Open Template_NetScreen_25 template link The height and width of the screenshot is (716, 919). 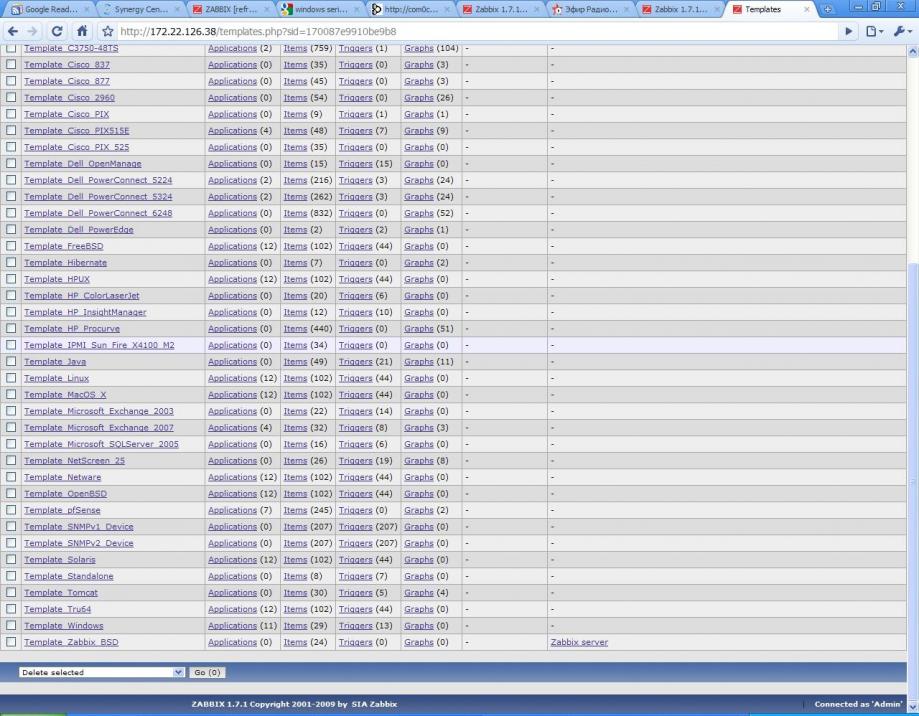click(74, 461)
